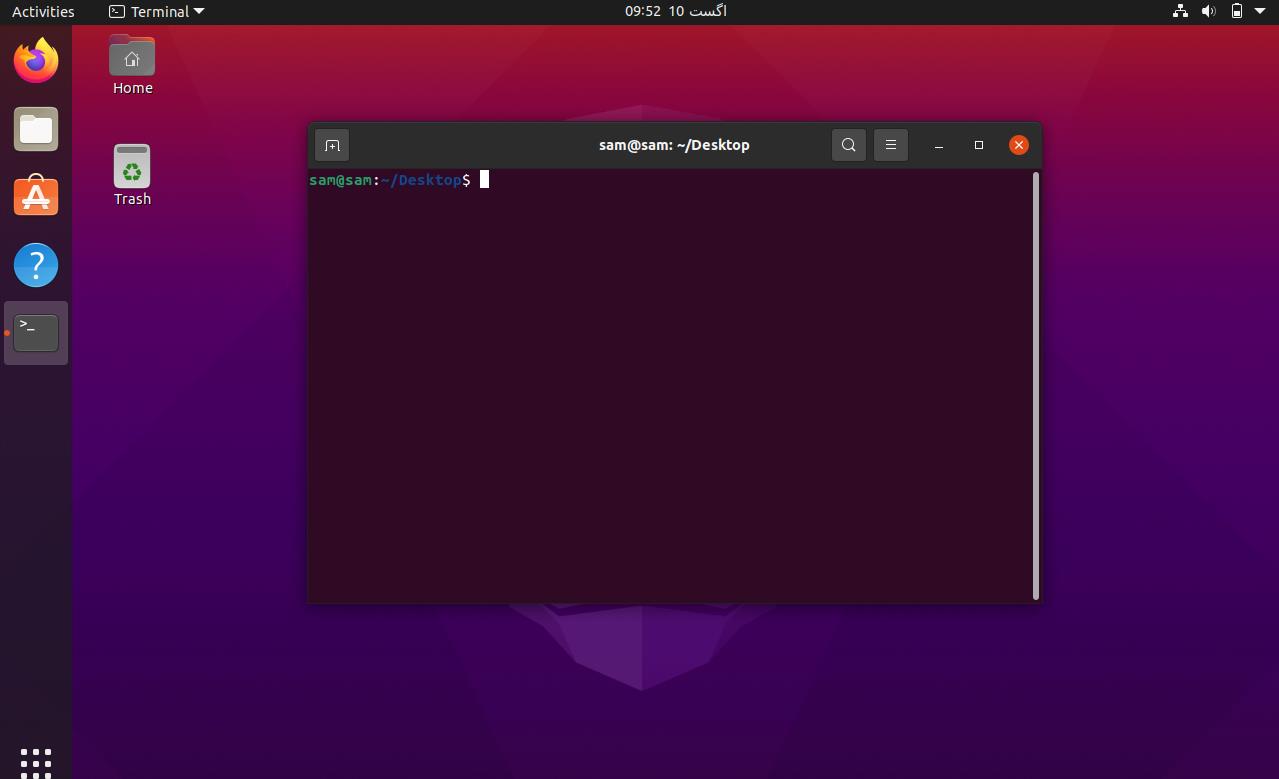Open the terminal hamburger menu
The image size is (1279, 779).
click(890, 144)
